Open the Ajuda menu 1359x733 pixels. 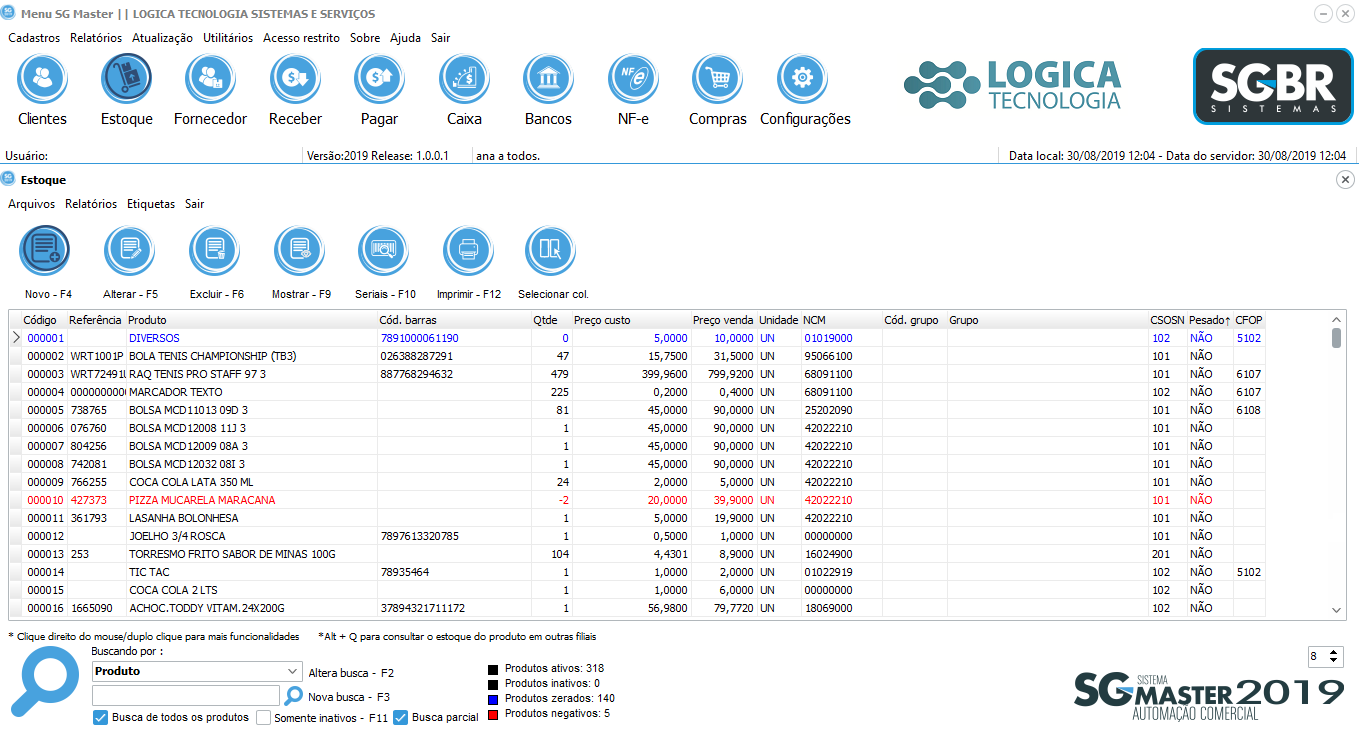405,37
